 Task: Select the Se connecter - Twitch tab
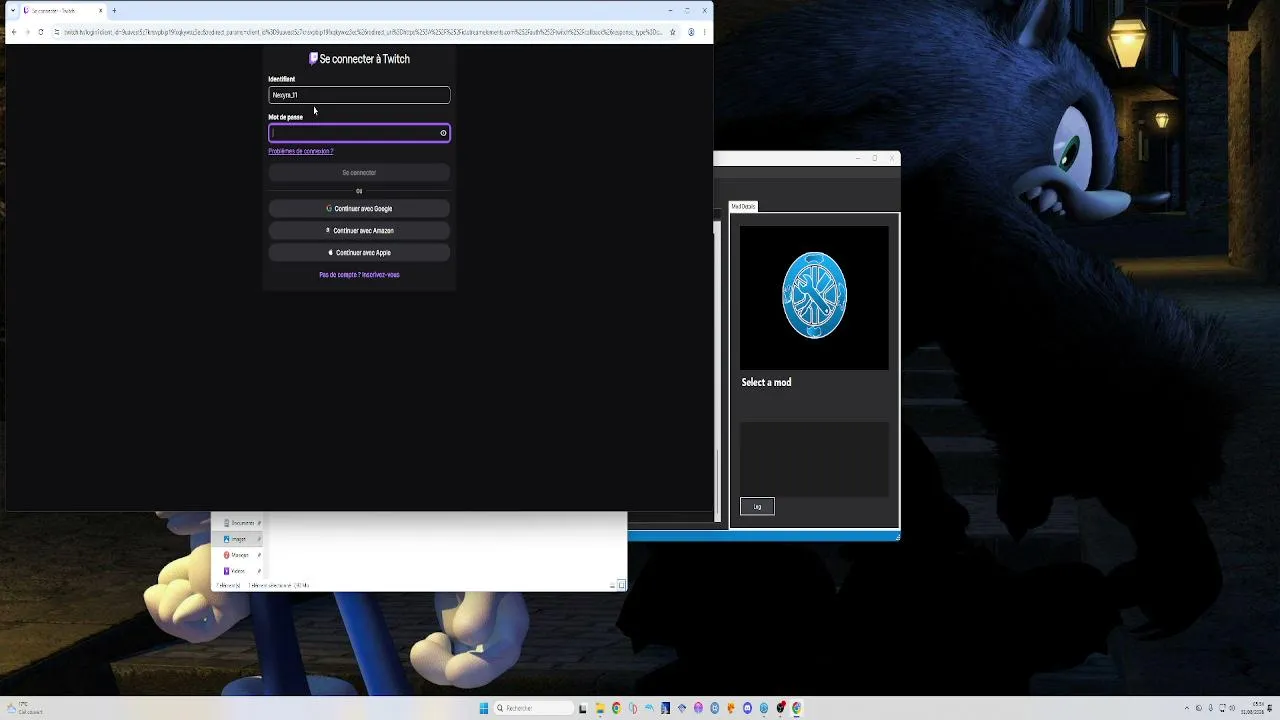pos(62,11)
